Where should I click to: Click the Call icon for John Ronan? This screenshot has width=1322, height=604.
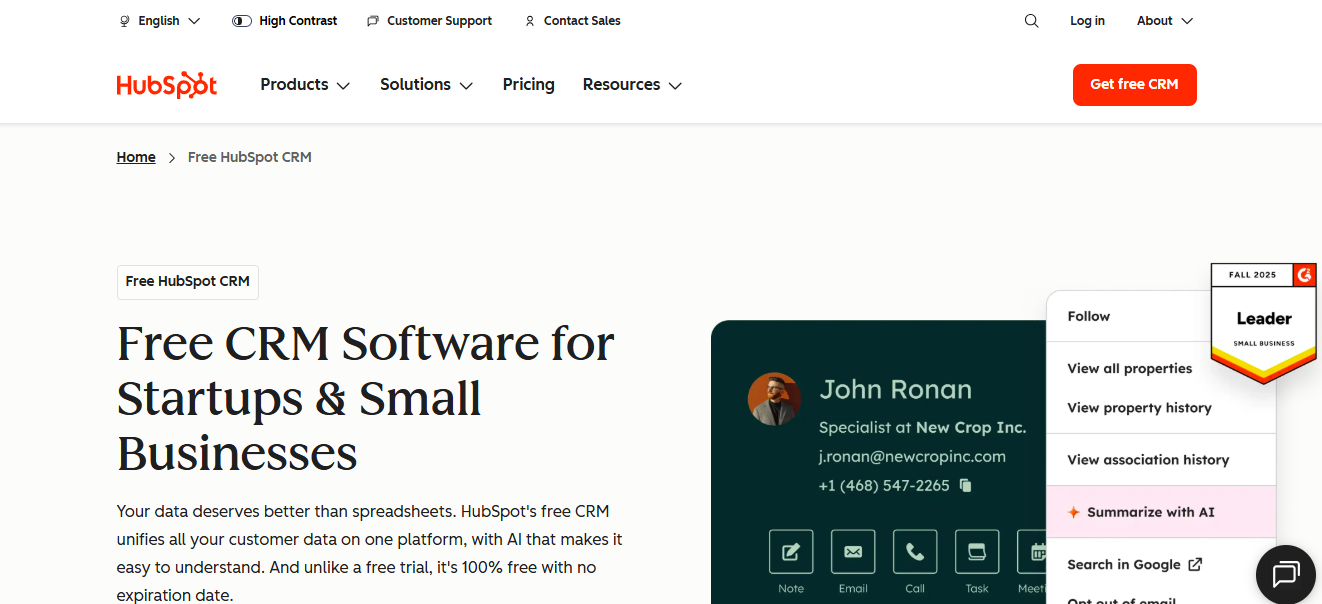[914, 551]
